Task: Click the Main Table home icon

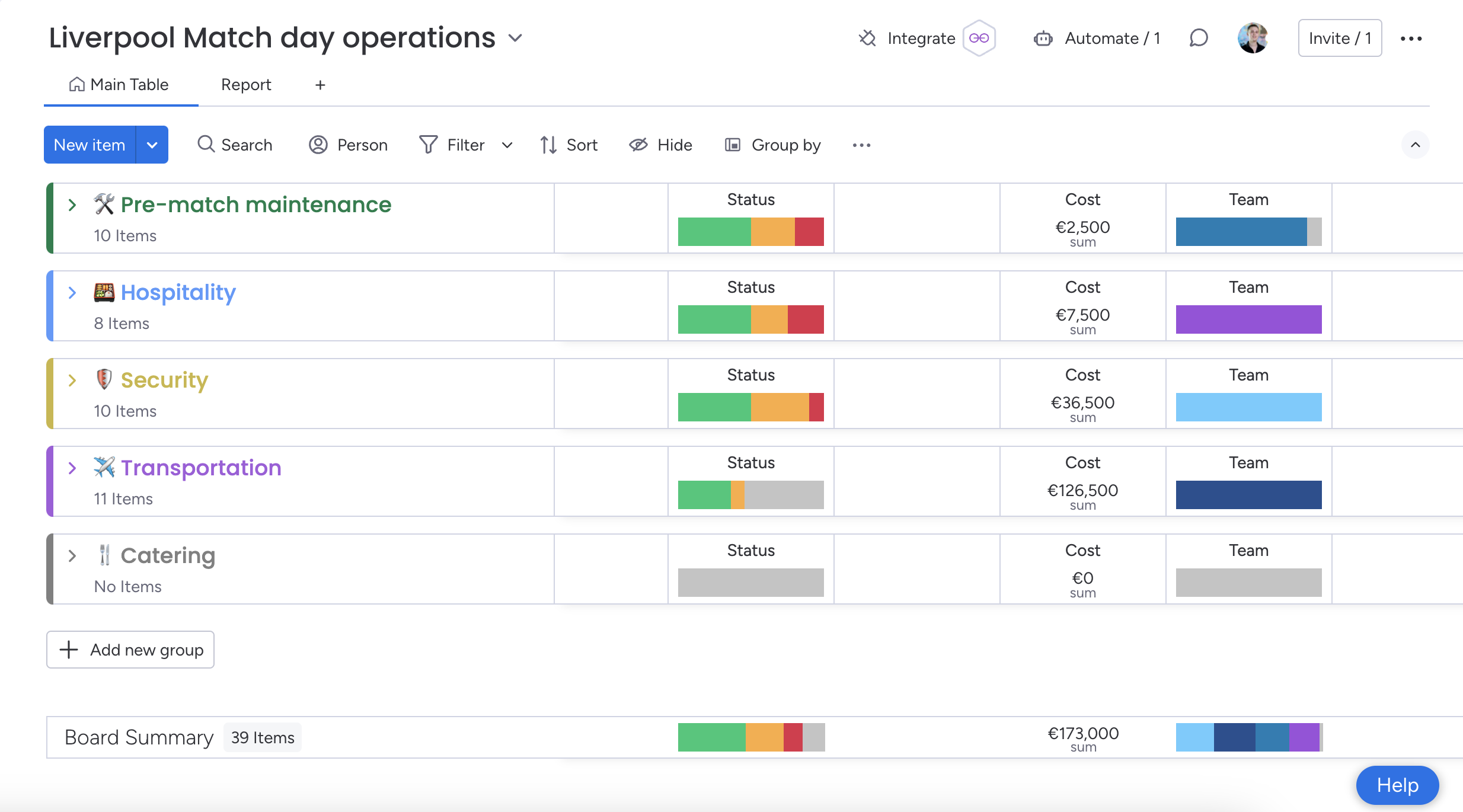Action: [x=76, y=85]
